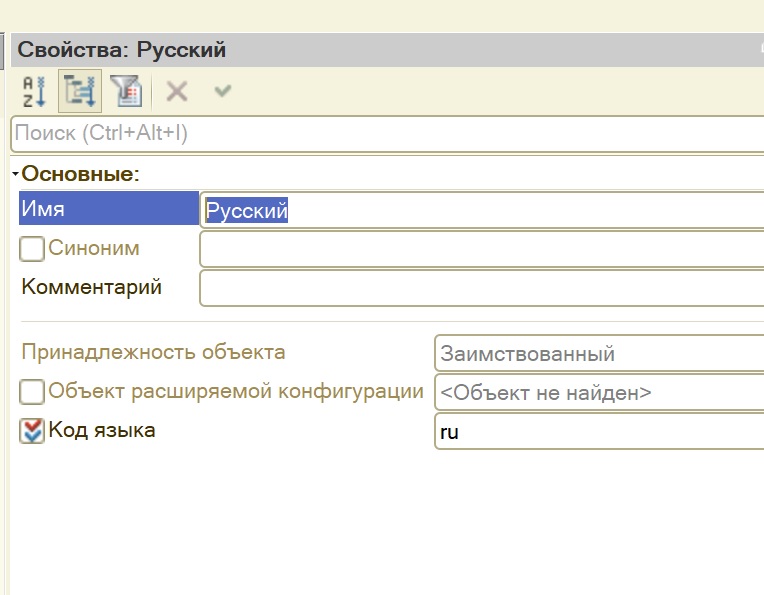764x595 pixels.
Task: Cancel the edit with the X toolbar icon
Action: 176,91
